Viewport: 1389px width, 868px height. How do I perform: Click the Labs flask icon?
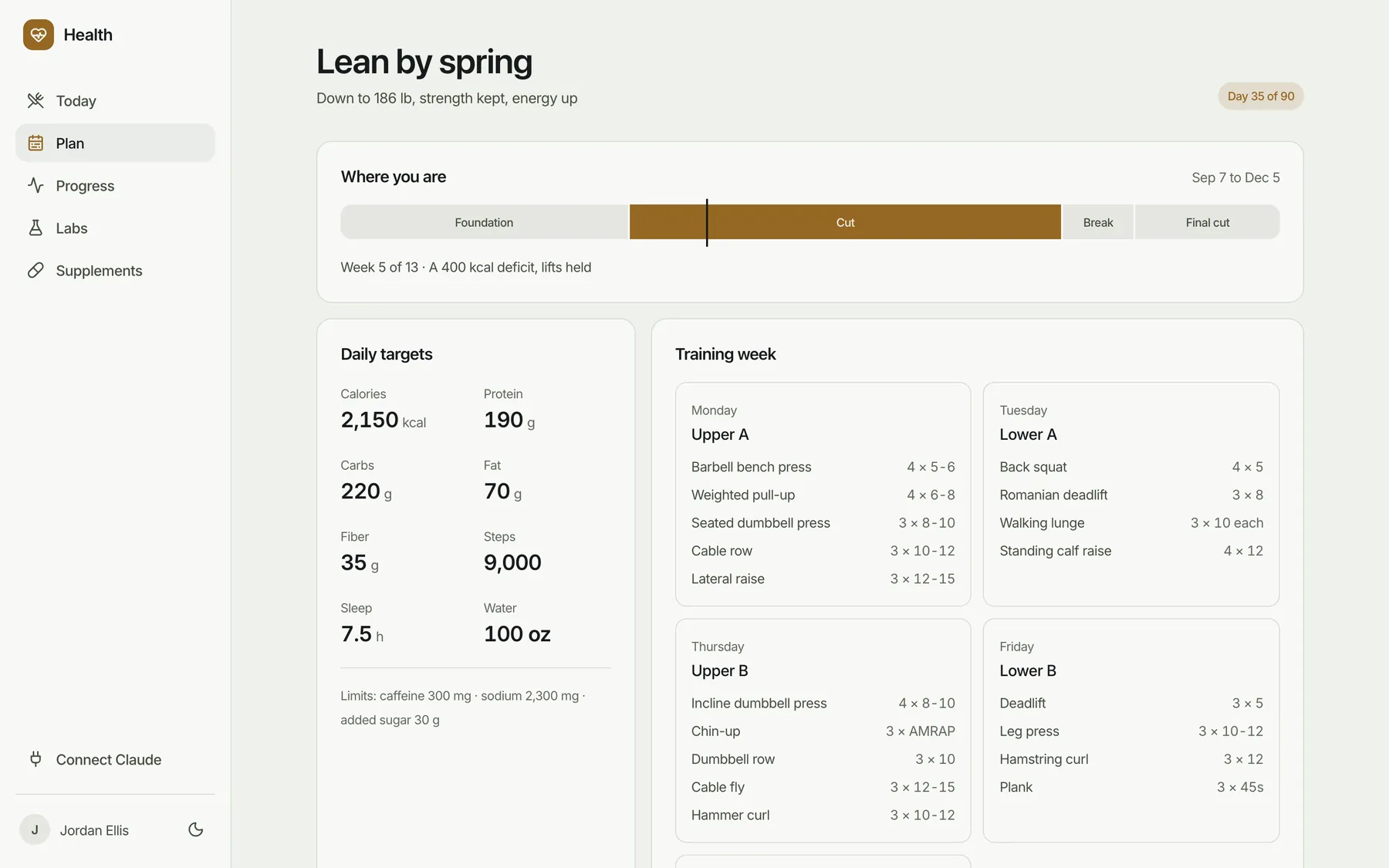[35, 228]
